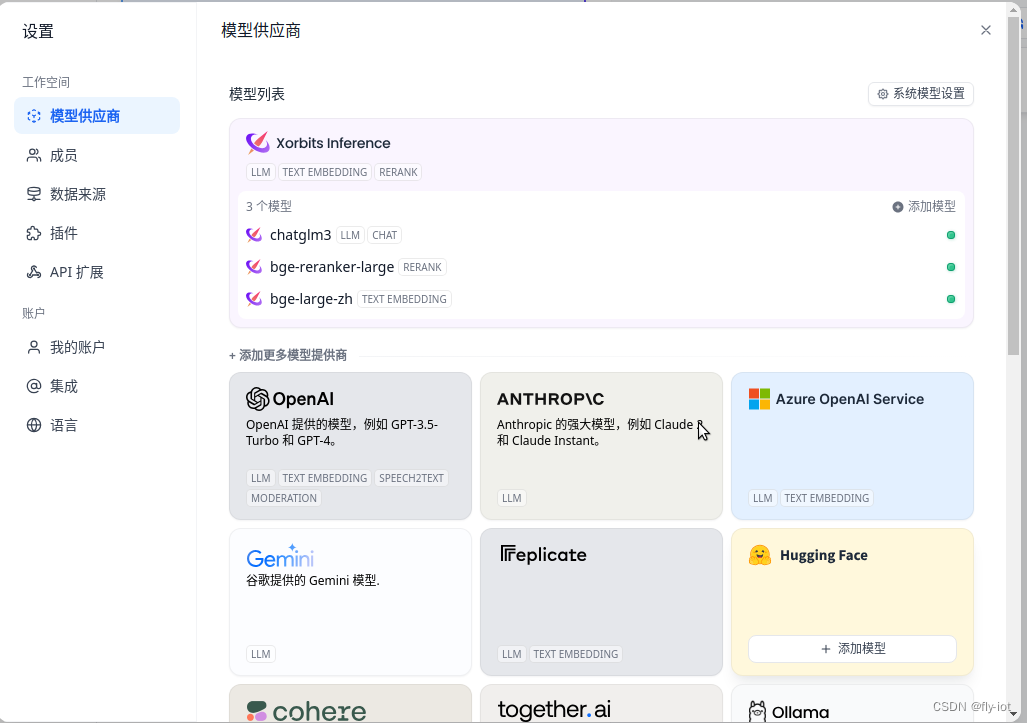Click the 数据来源 database icon
Image resolution: width=1027 pixels, height=723 pixels.
coord(33,194)
